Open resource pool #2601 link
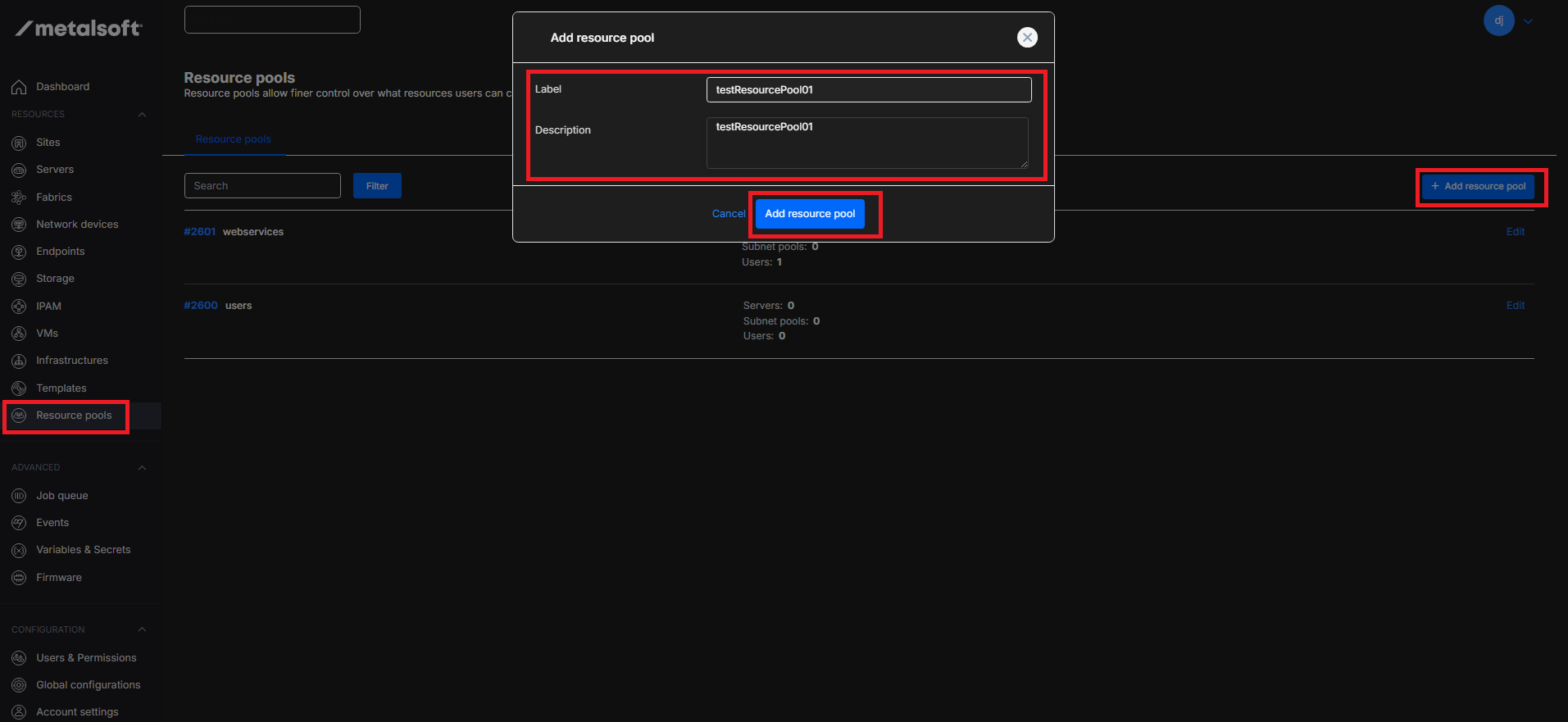This screenshot has width=1568, height=722. click(199, 232)
